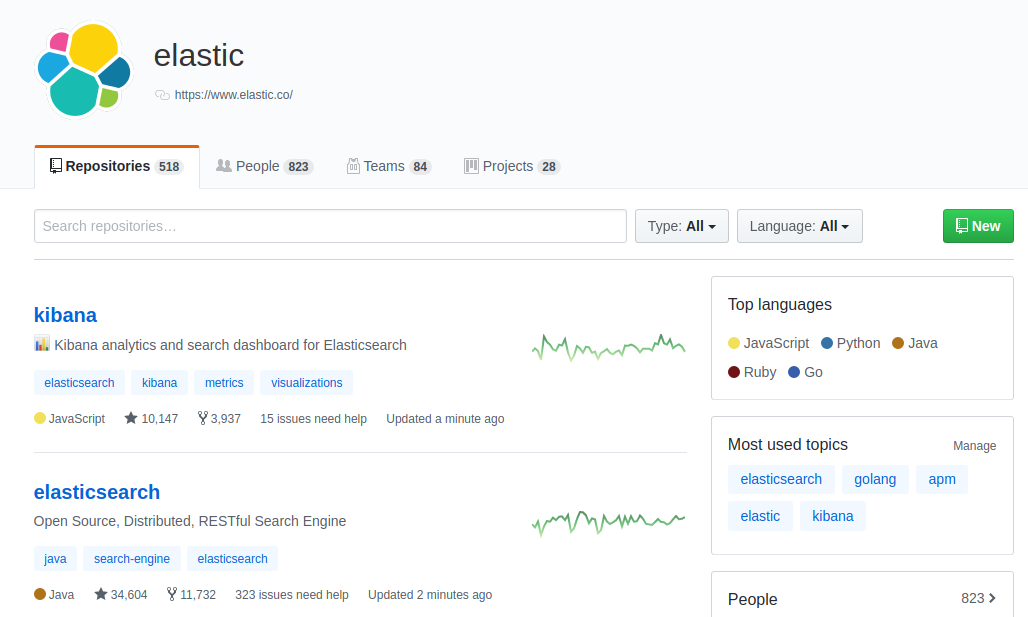Click Manage in Most used topics
Screen dimensions: 1028x617
[x=974, y=446]
